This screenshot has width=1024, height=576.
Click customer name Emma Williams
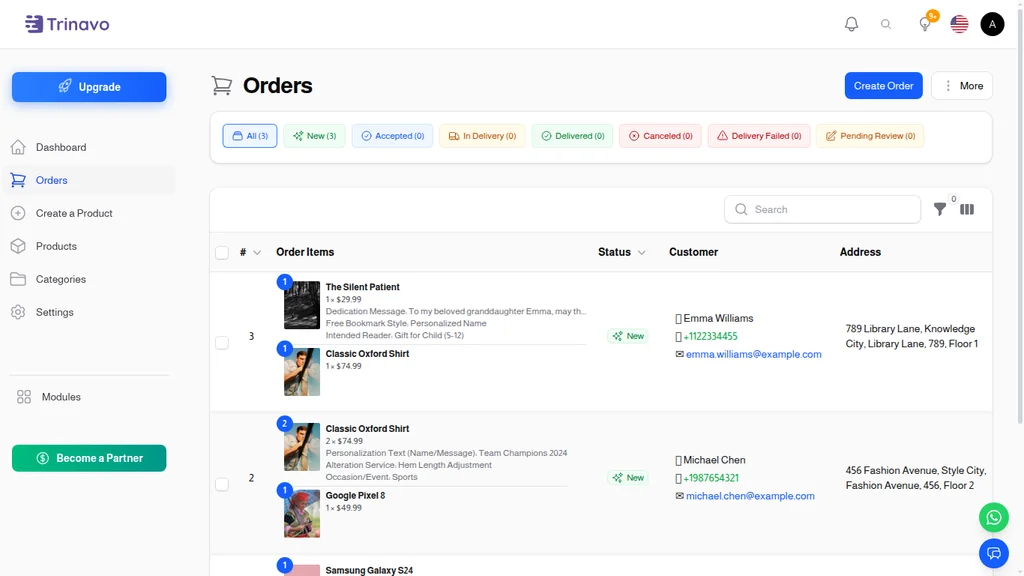[x=718, y=318]
